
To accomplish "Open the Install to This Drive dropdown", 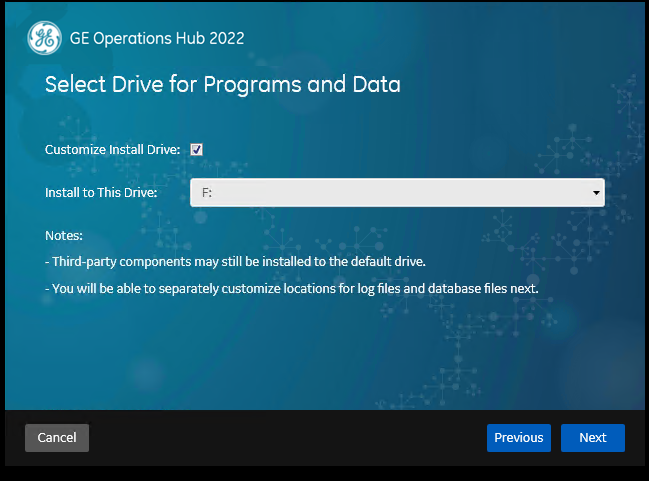I will (x=397, y=192).
